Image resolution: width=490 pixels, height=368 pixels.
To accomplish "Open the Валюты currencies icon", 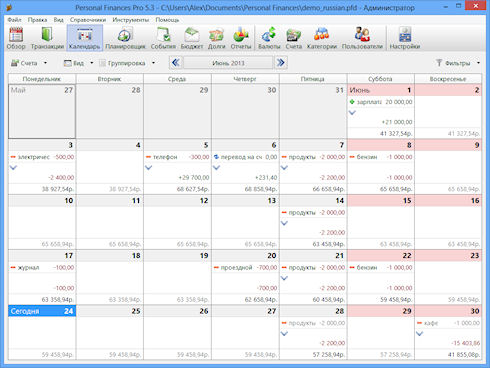I will click(x=269, y=38).
